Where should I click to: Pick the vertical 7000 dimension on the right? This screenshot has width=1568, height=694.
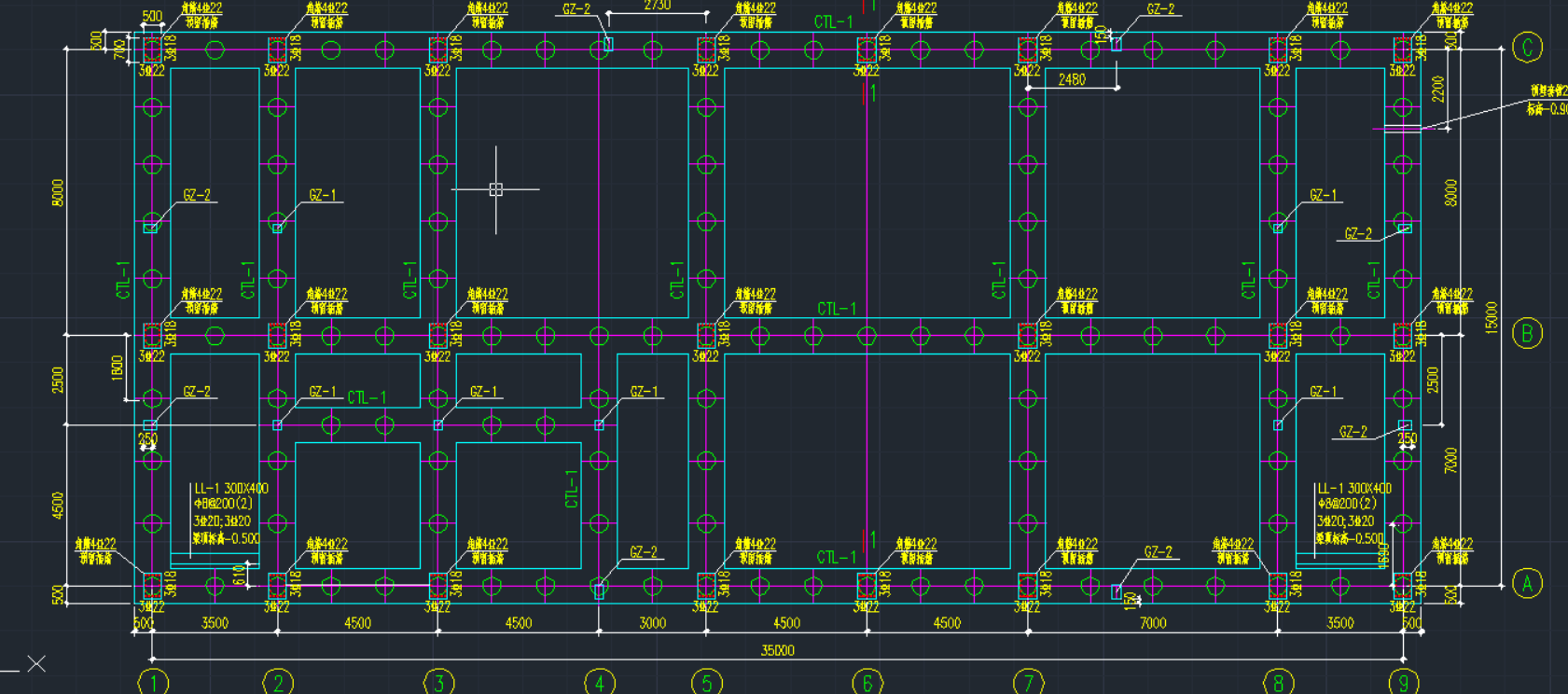tap(1450, 461)
